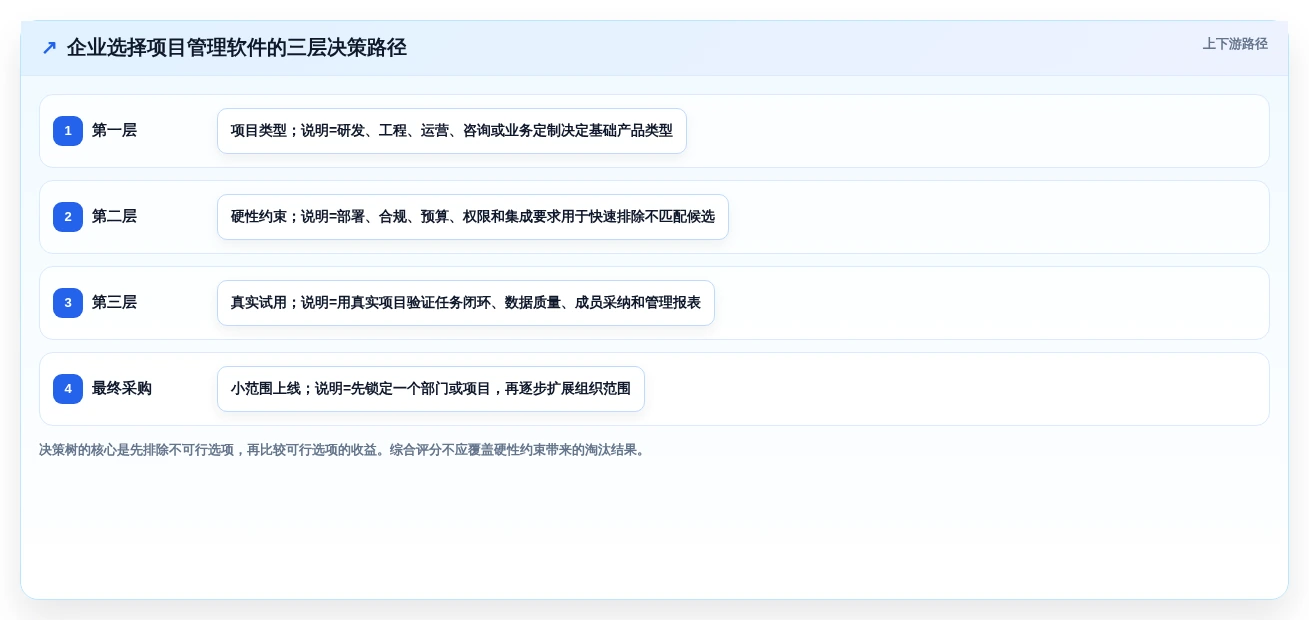Image resolution: width=1309 pixels, height=620 pixels.
Task: Click the 第一层 row label
Action: click(114, 131)
